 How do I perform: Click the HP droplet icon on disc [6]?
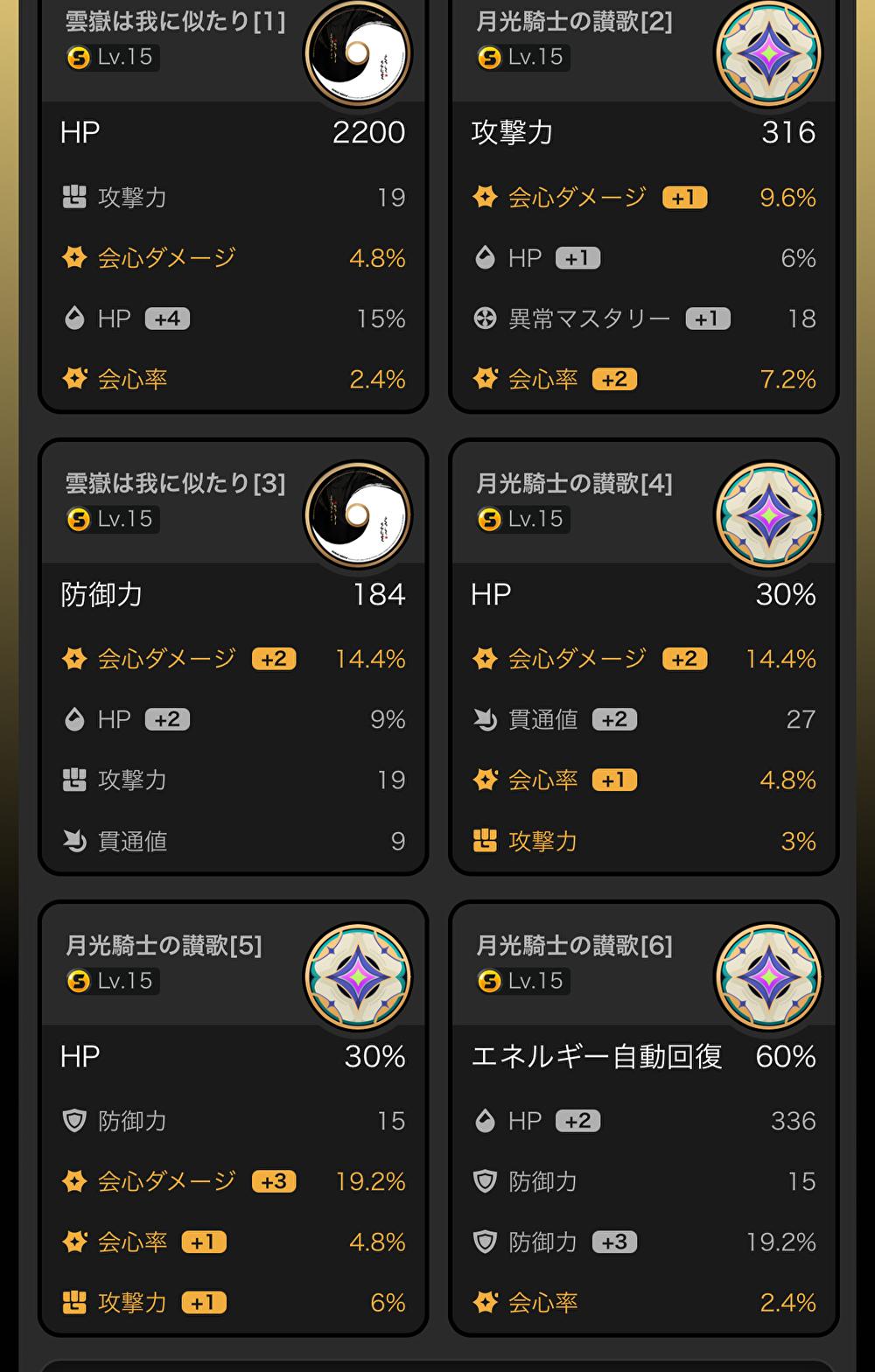coord(486,1121)
